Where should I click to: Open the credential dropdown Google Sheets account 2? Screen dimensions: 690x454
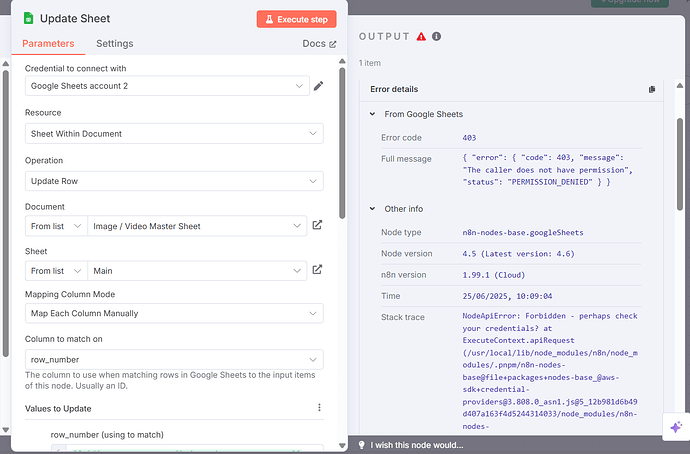tap(167, 86)
